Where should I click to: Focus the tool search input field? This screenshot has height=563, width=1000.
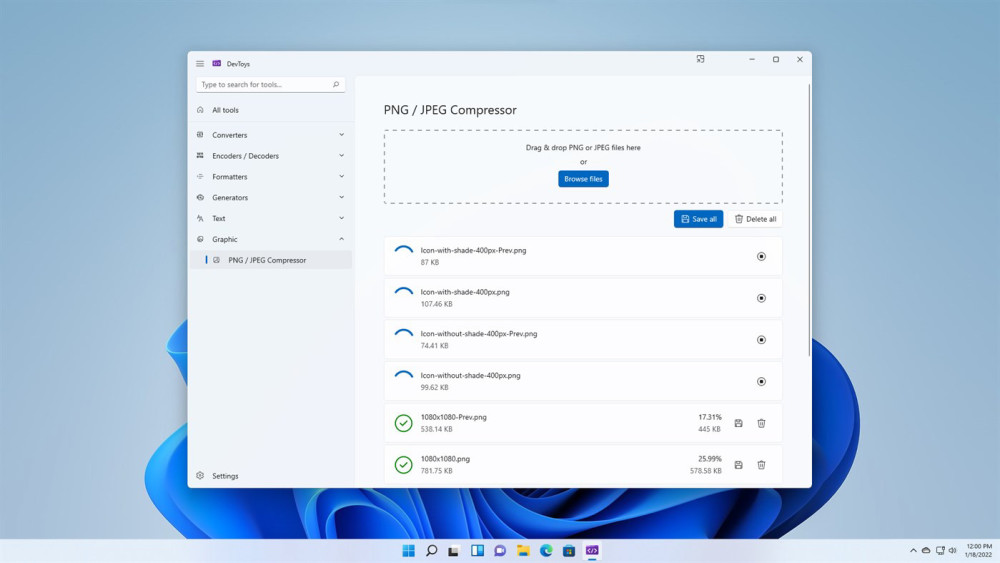[262, 85]
